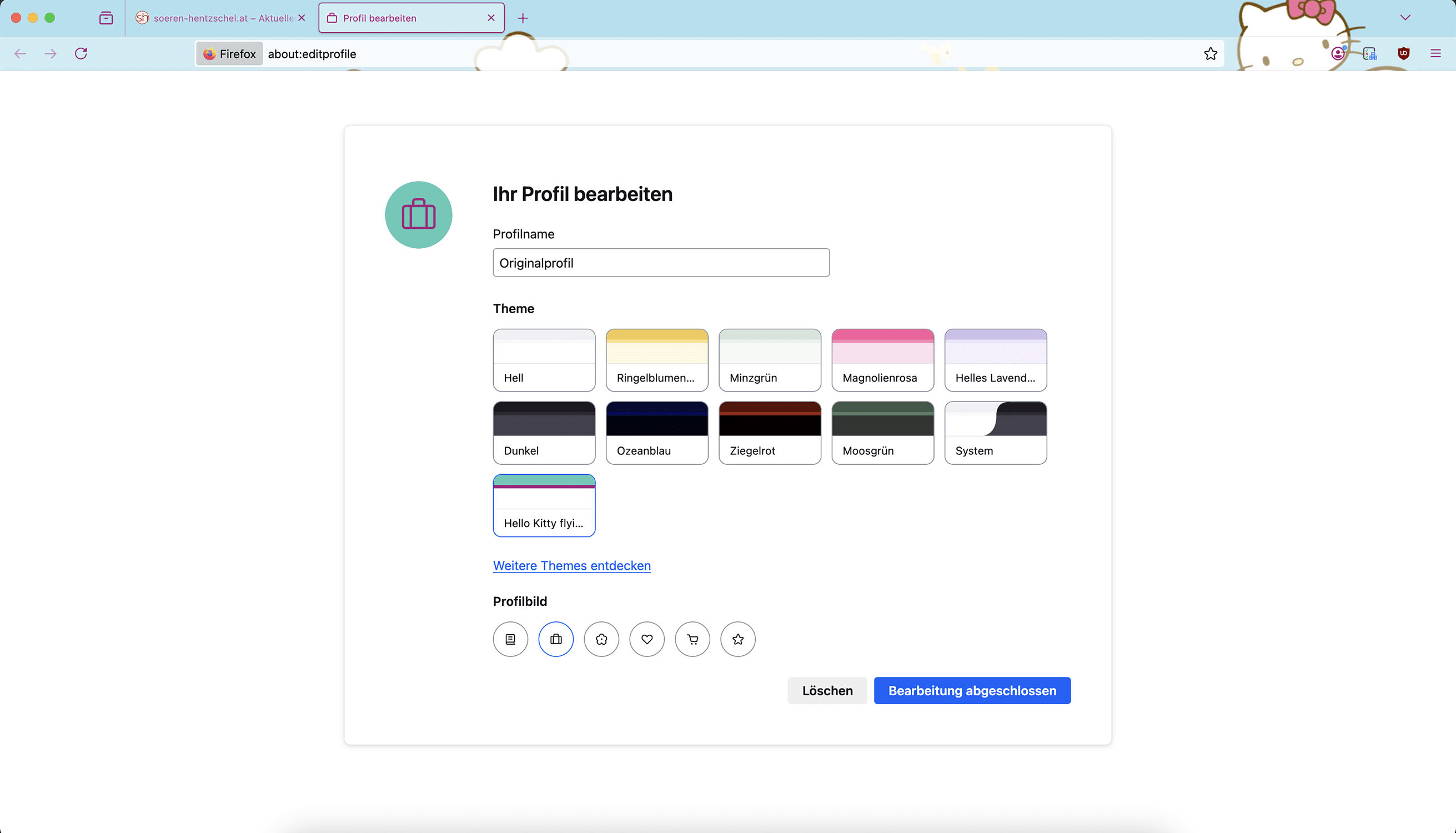
Task: Pick the shopping cart profile picture
Action: (692, 639)
